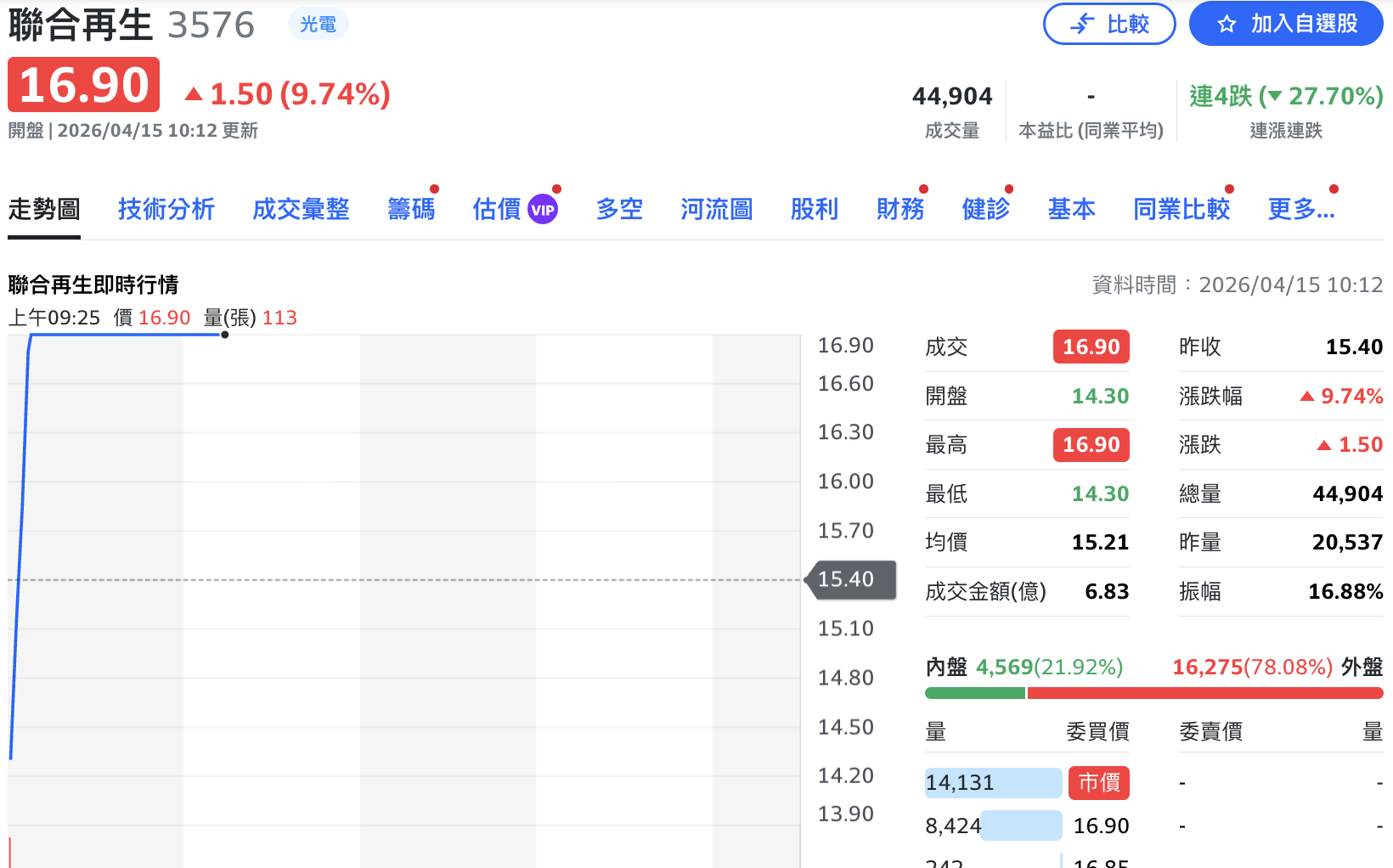Open the 更多... dropdown
Screen dimensions: 1393x868
click(1300, 209)
